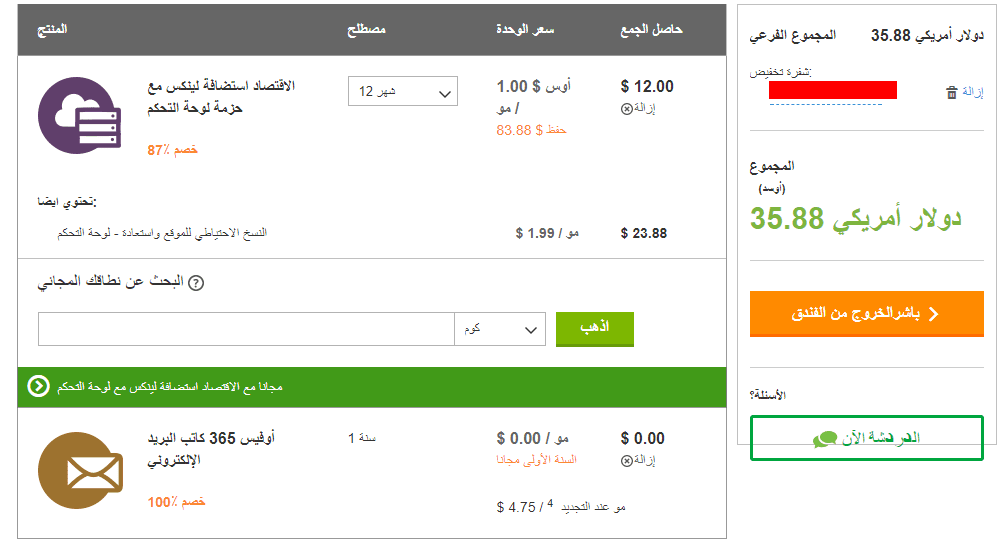Image resolution: width=1006 pixels, height=552 pixels.
Task: Click footnote 4 next to the renewal price
Action: pos(549,503)
